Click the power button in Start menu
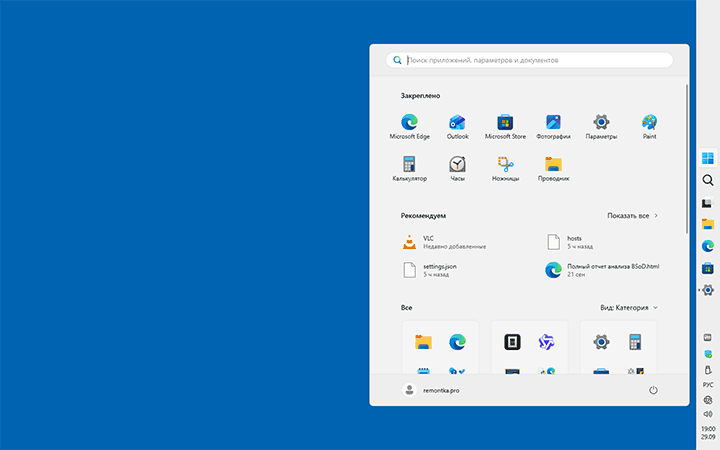 pyautogui.click(x=653, y=390)
